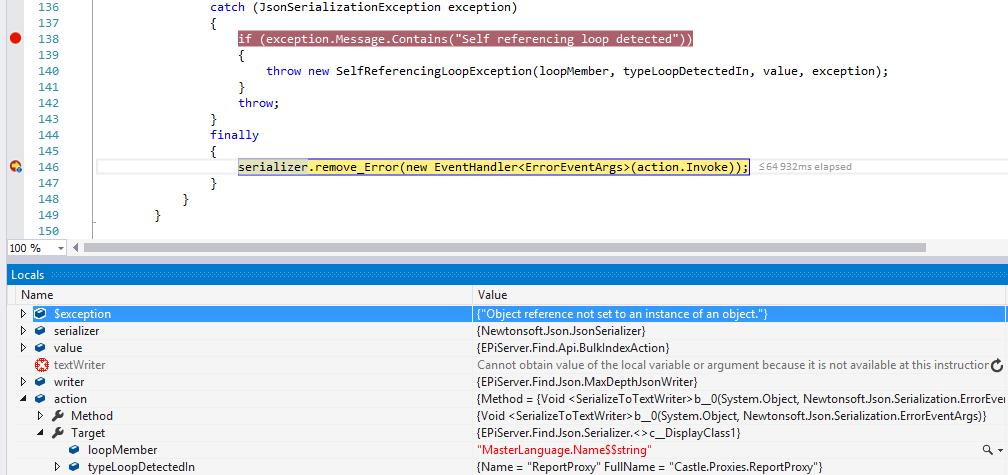The width and height of the screenshot is (1008, 475).
Task: Click the current-statement breakpoint marker on line 146
Action: 15,167
